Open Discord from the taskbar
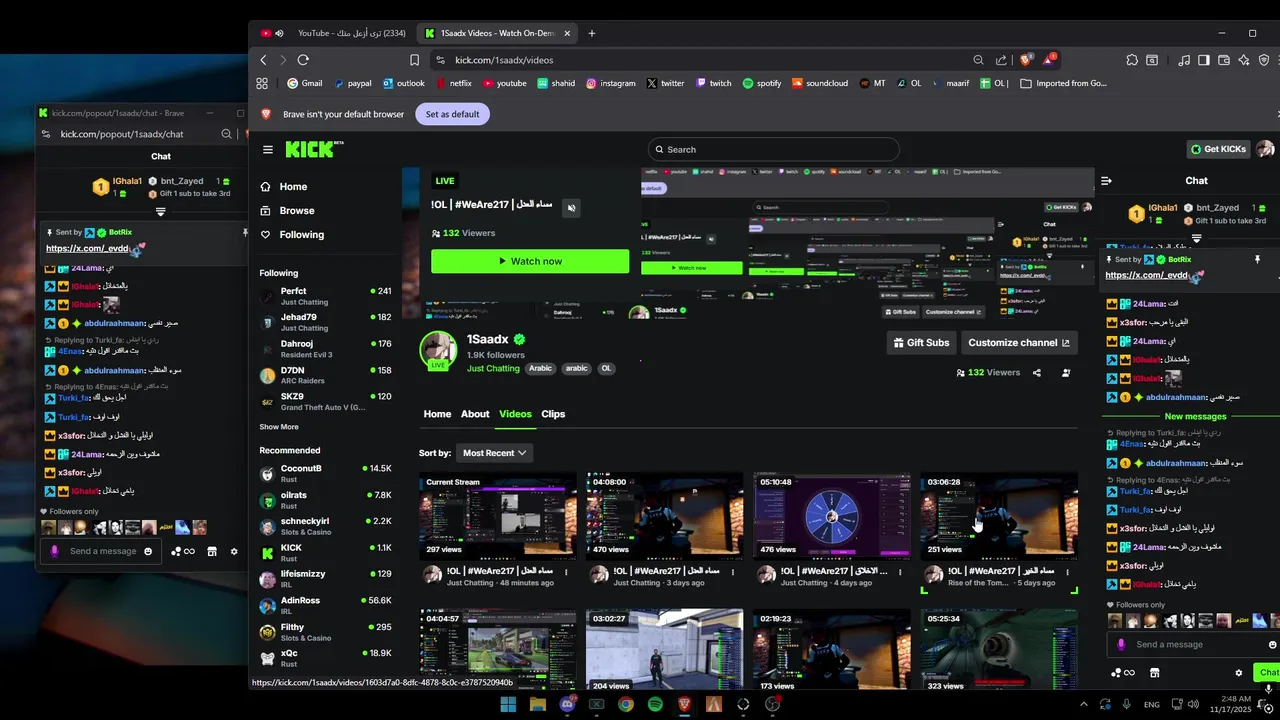The height and width of the screenshot is (720, 1280). [568, 704]
